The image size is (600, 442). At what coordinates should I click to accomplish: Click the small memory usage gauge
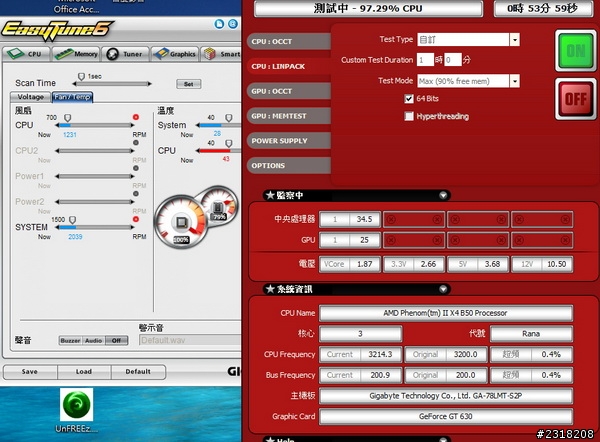(x=221, y=205)
